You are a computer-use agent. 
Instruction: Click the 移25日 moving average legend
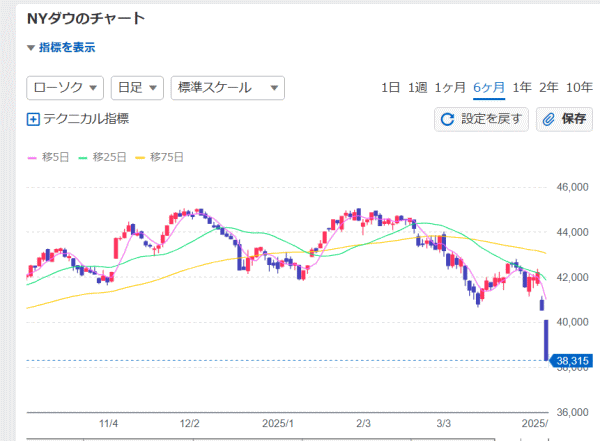[103, 157]
